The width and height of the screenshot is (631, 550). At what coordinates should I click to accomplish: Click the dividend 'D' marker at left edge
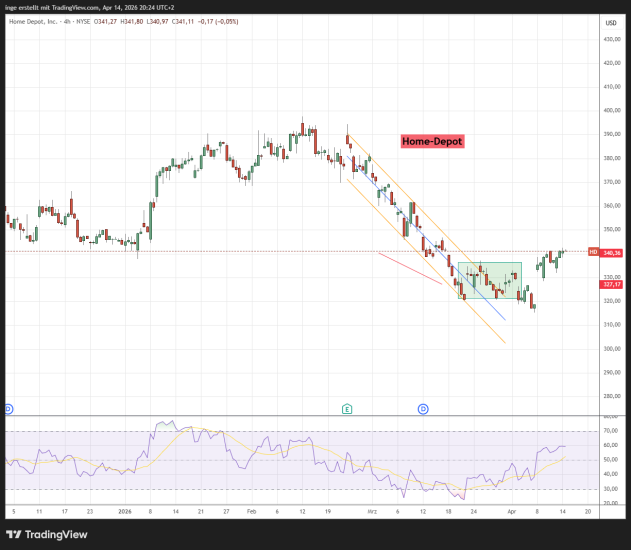(x=8, y=409)
